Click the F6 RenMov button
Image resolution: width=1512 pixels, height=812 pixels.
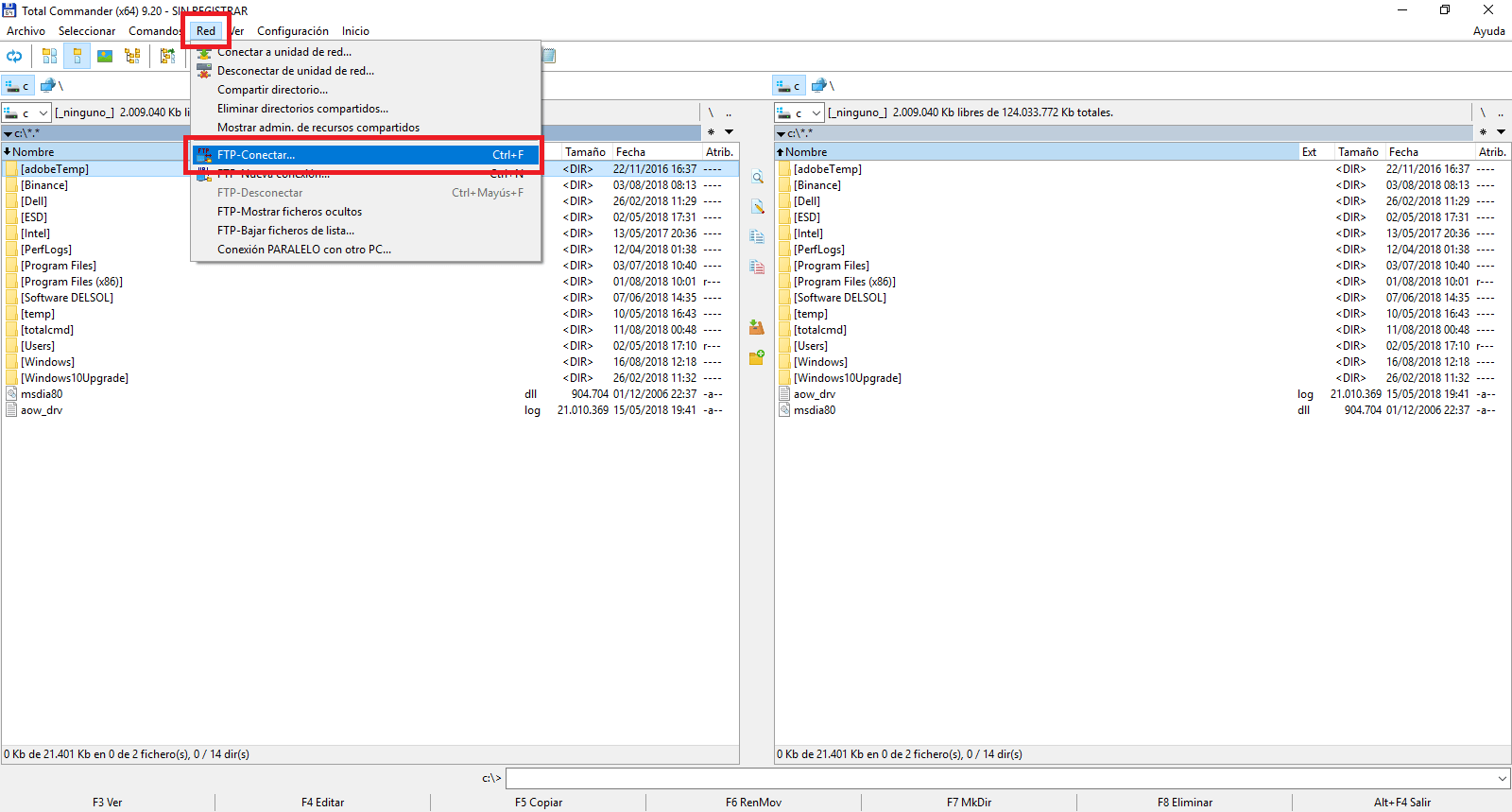(754, 803)
